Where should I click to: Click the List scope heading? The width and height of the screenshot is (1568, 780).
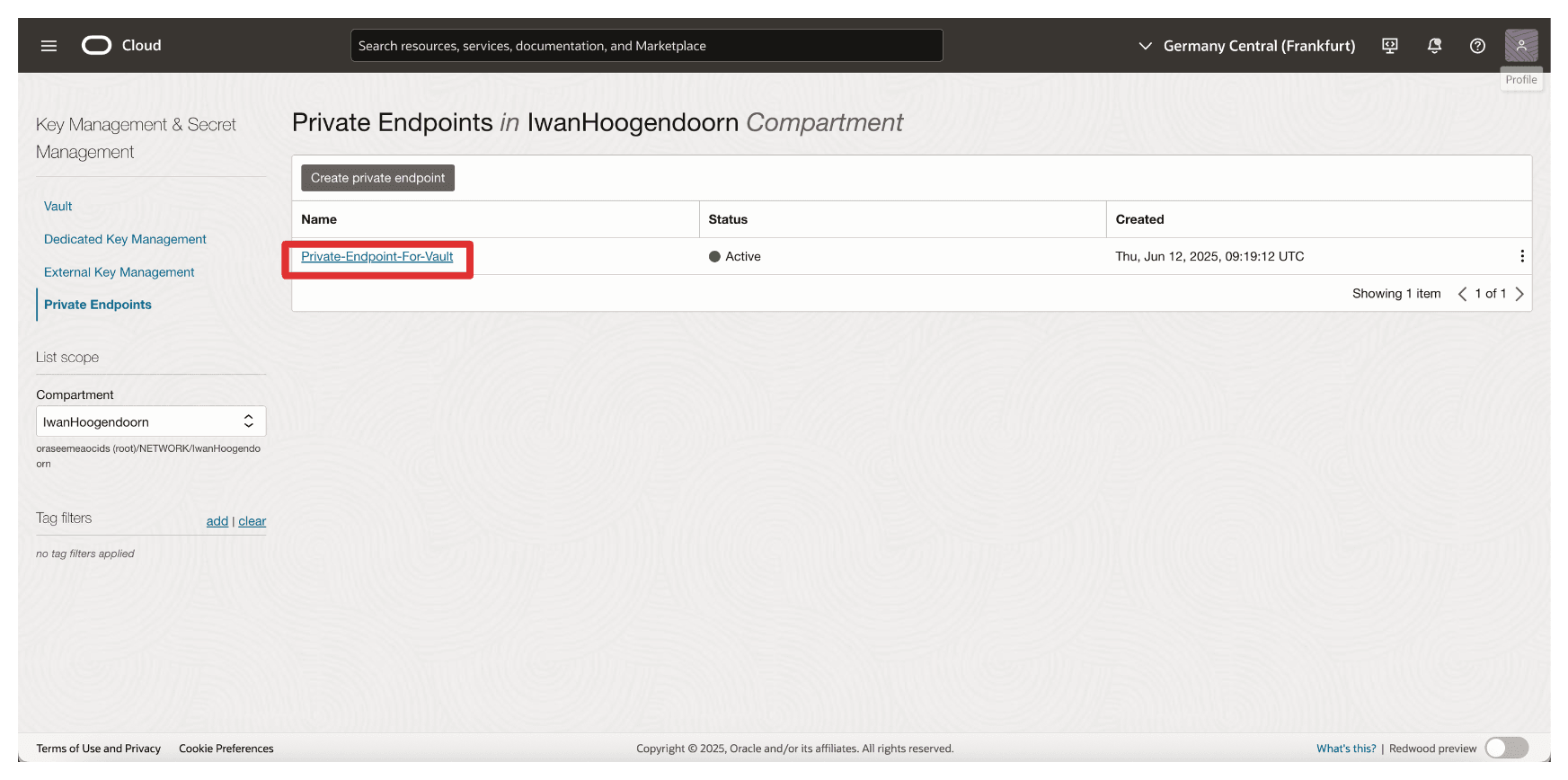coord(67,358)
